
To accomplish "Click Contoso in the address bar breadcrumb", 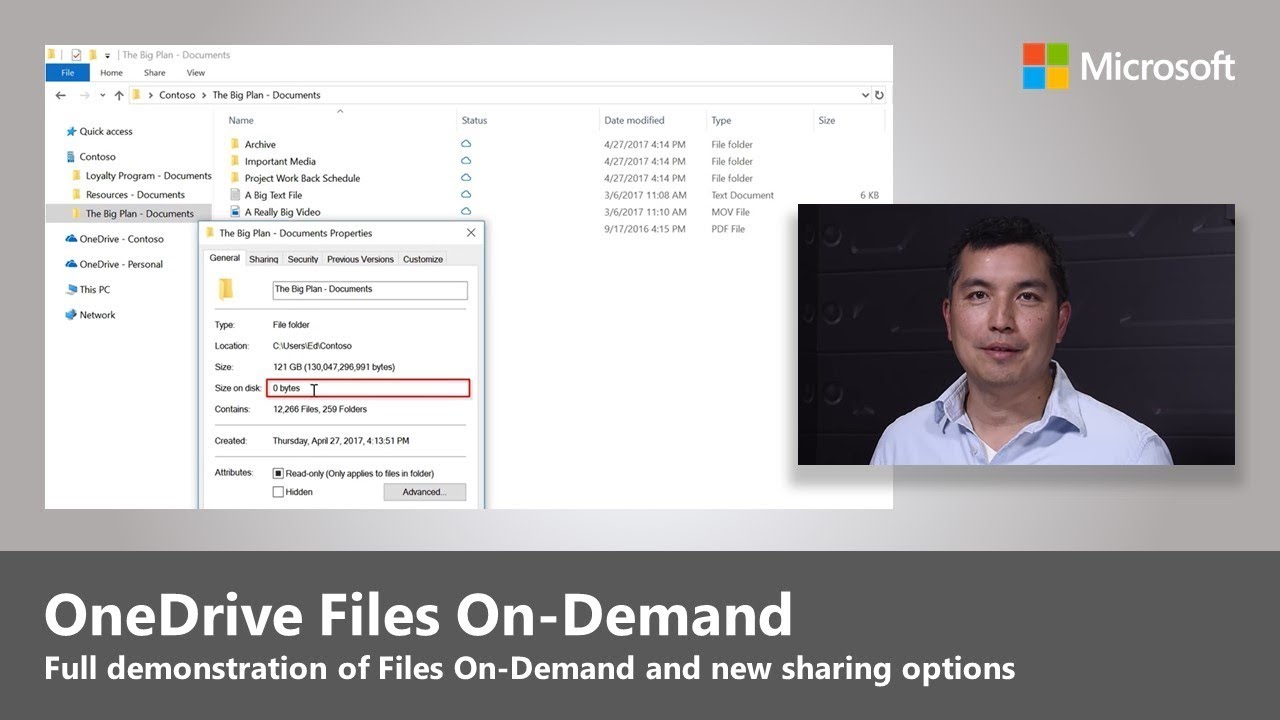I will (x=177, y=96).
